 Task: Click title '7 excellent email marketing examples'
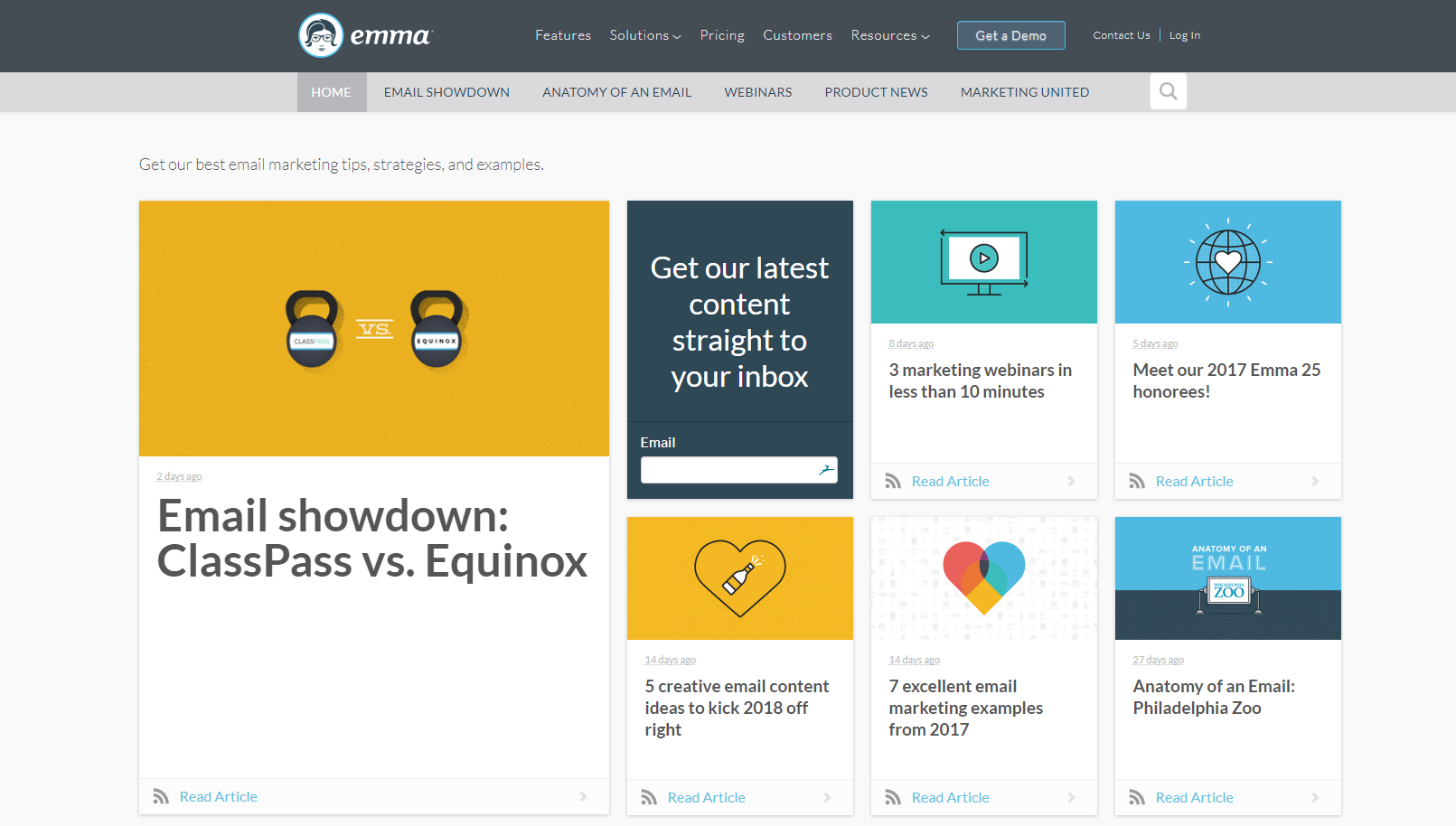point(966,708)
